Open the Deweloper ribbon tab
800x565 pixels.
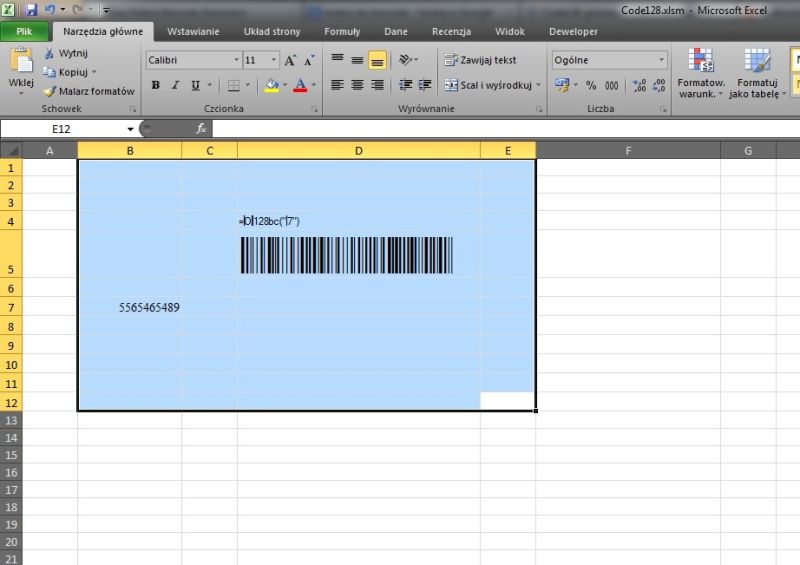(x=573, y=32)
